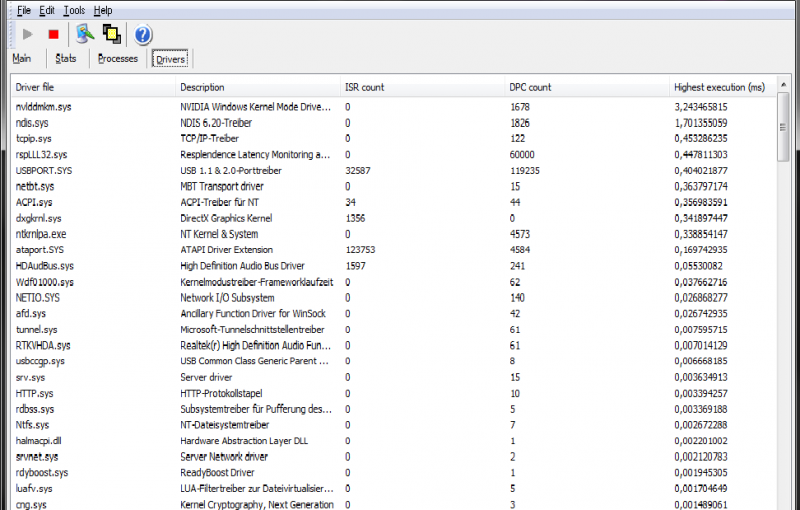The width and height of the screenshot is (800, 510).
Task: Click the Network I/O Subsystem description
Action: [x=227, y=298]
